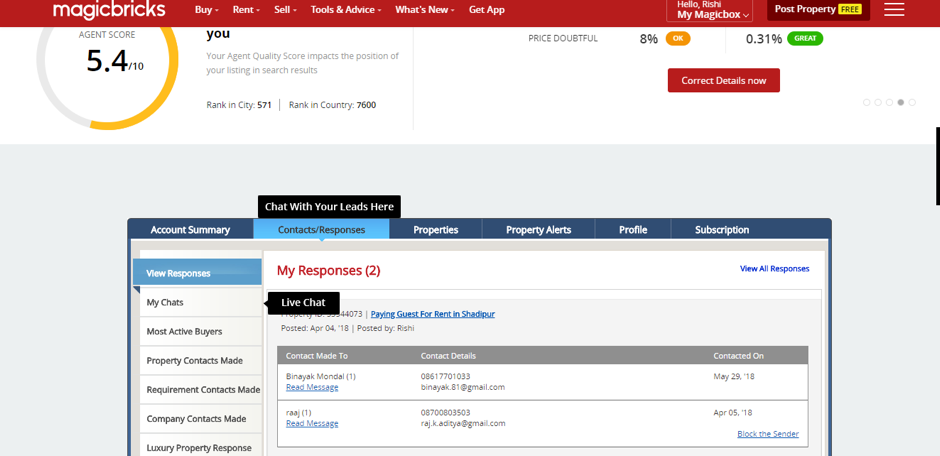Click the Correct Details now button
This screenshot has width=940, height=456.
pos(723,80)
